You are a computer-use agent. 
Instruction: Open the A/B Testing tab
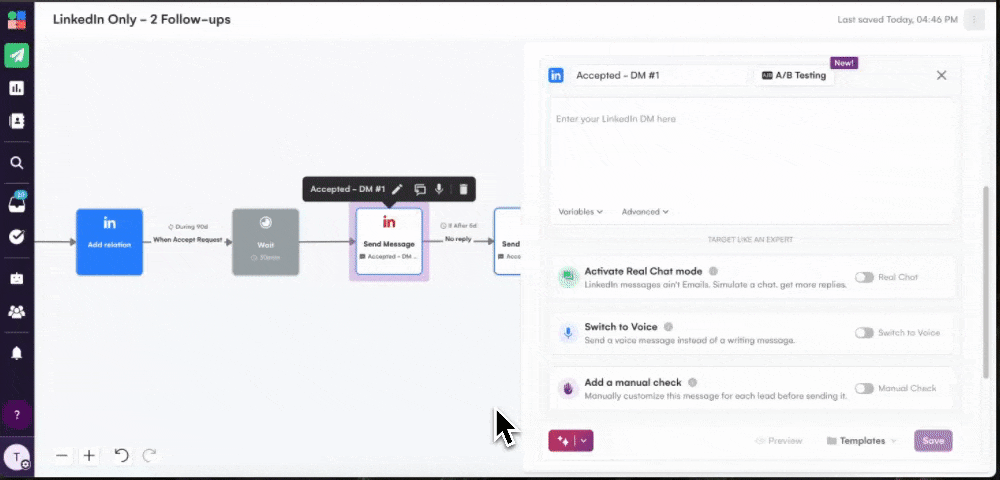pos(795,76)
